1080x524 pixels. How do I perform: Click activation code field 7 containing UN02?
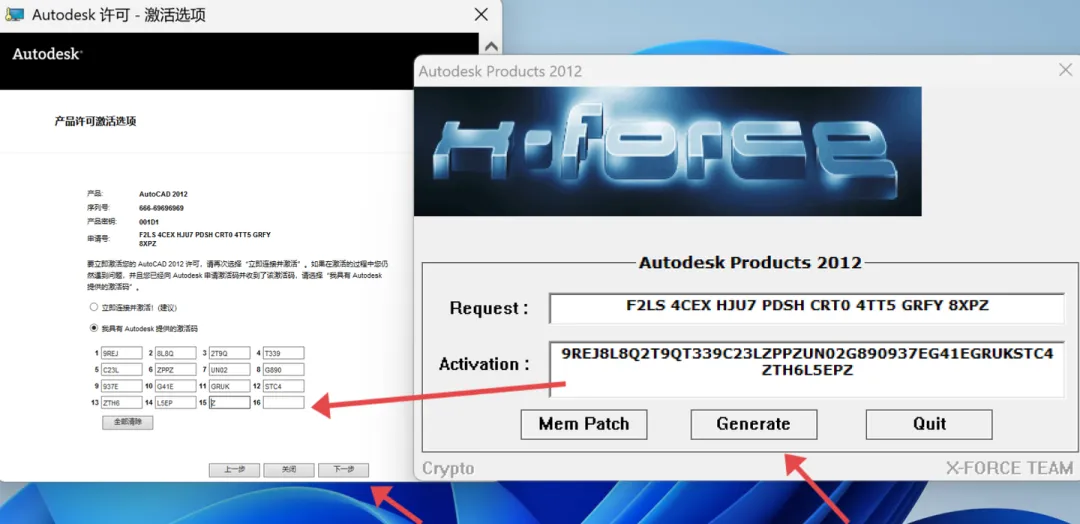point(229,370)
